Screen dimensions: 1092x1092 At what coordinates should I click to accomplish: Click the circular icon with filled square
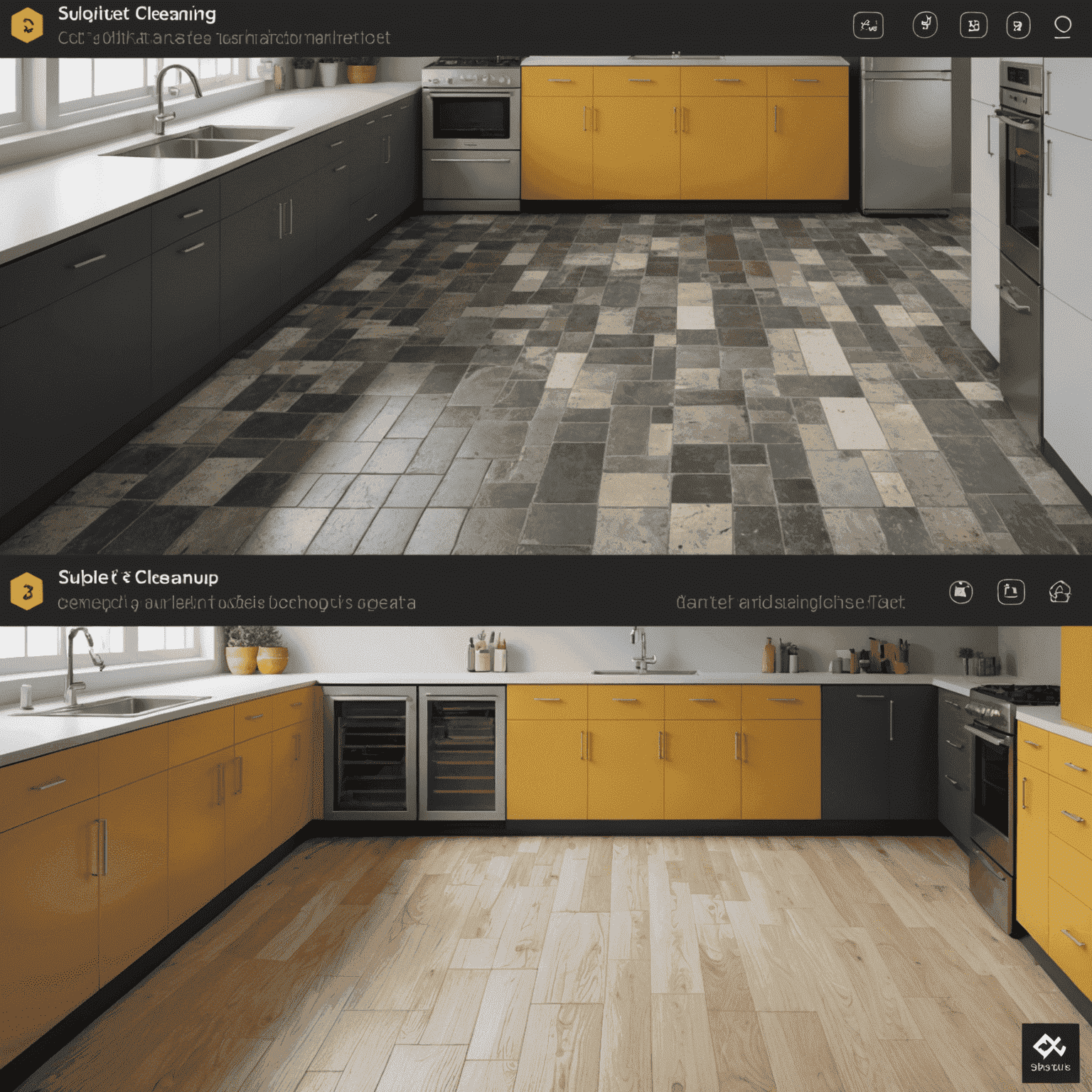(x=961, y=591)
